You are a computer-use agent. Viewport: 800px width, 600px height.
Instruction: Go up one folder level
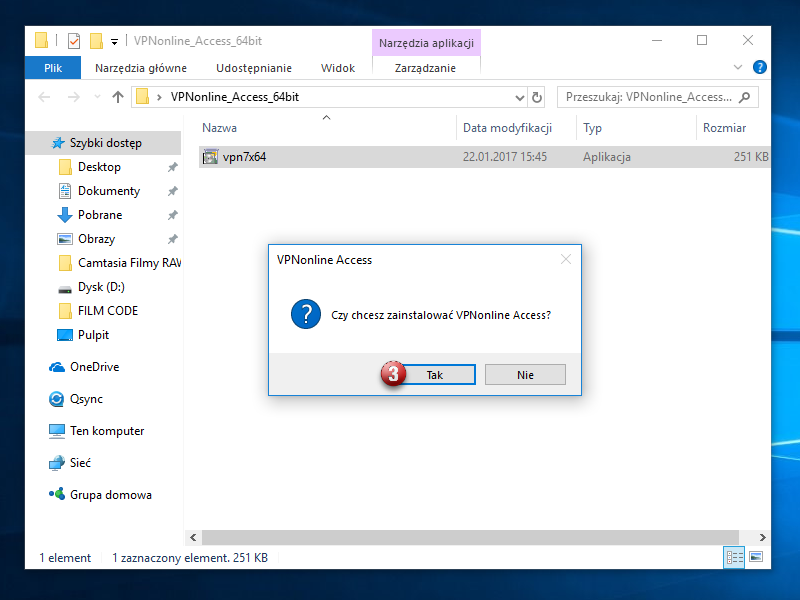(x=118, y=97)
